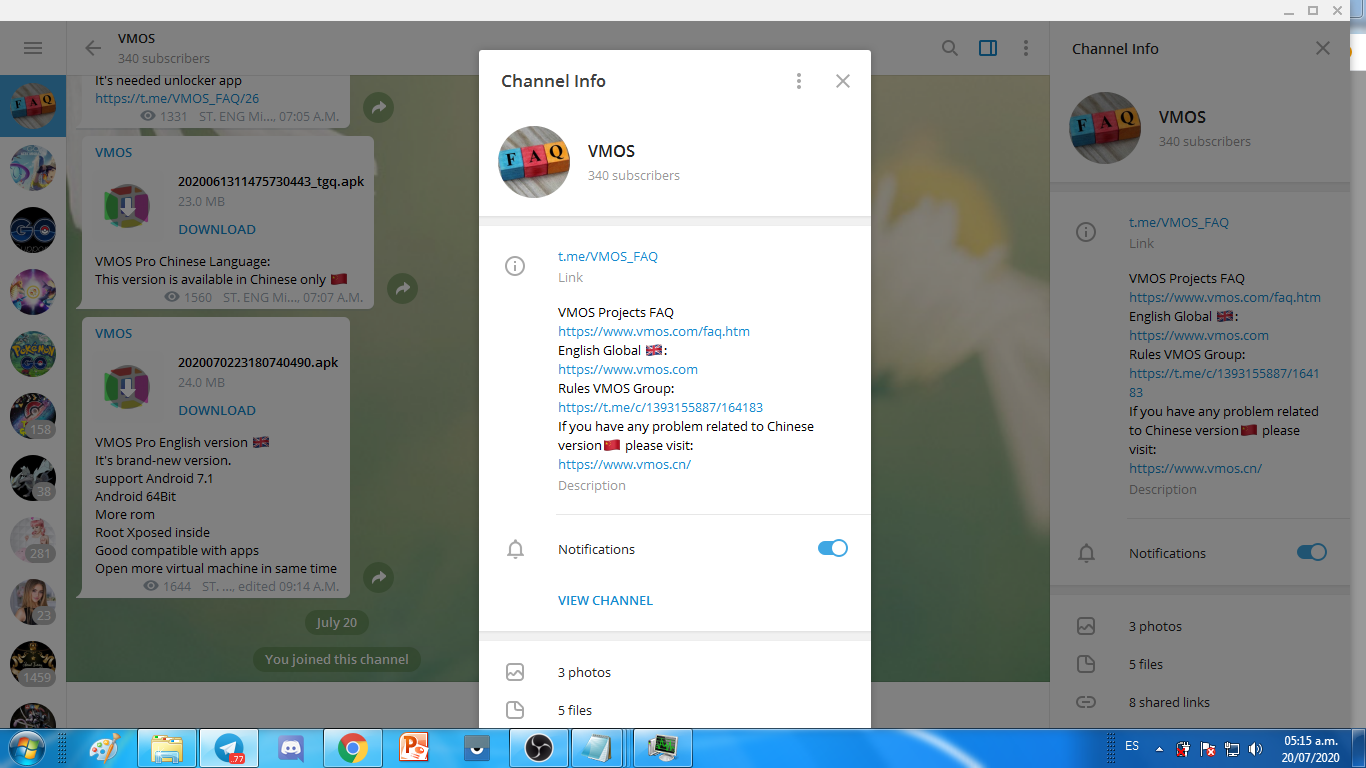Forward the unlocker app message
Image resolution: width=1366 pixels, height=768 pixels.
tap(378, 107)
